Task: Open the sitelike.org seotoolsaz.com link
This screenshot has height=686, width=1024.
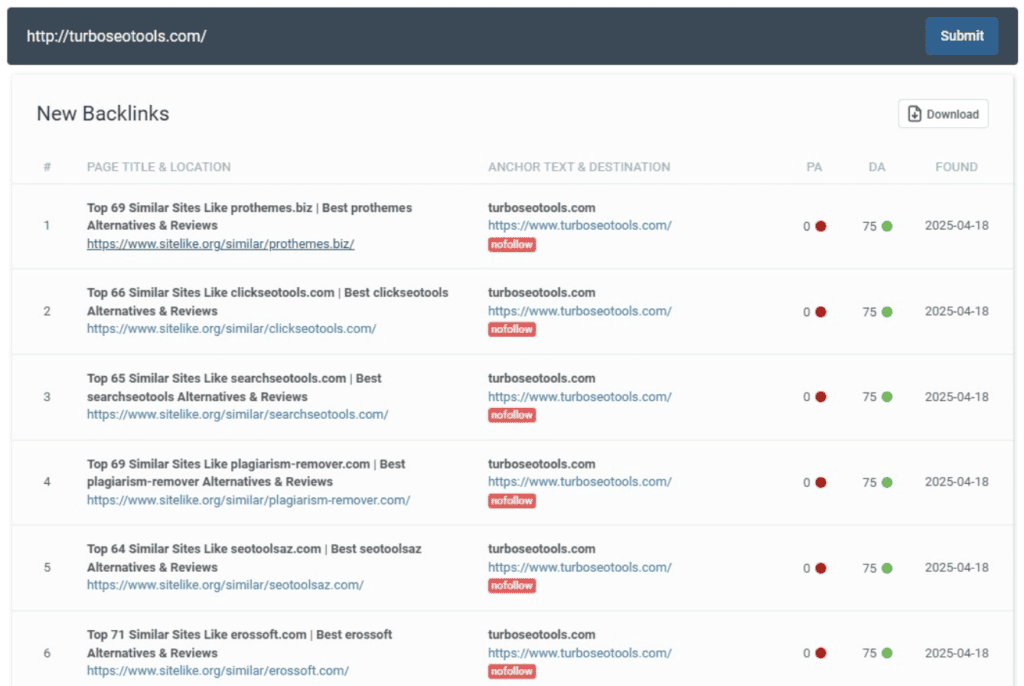Action: coord(225,585)
